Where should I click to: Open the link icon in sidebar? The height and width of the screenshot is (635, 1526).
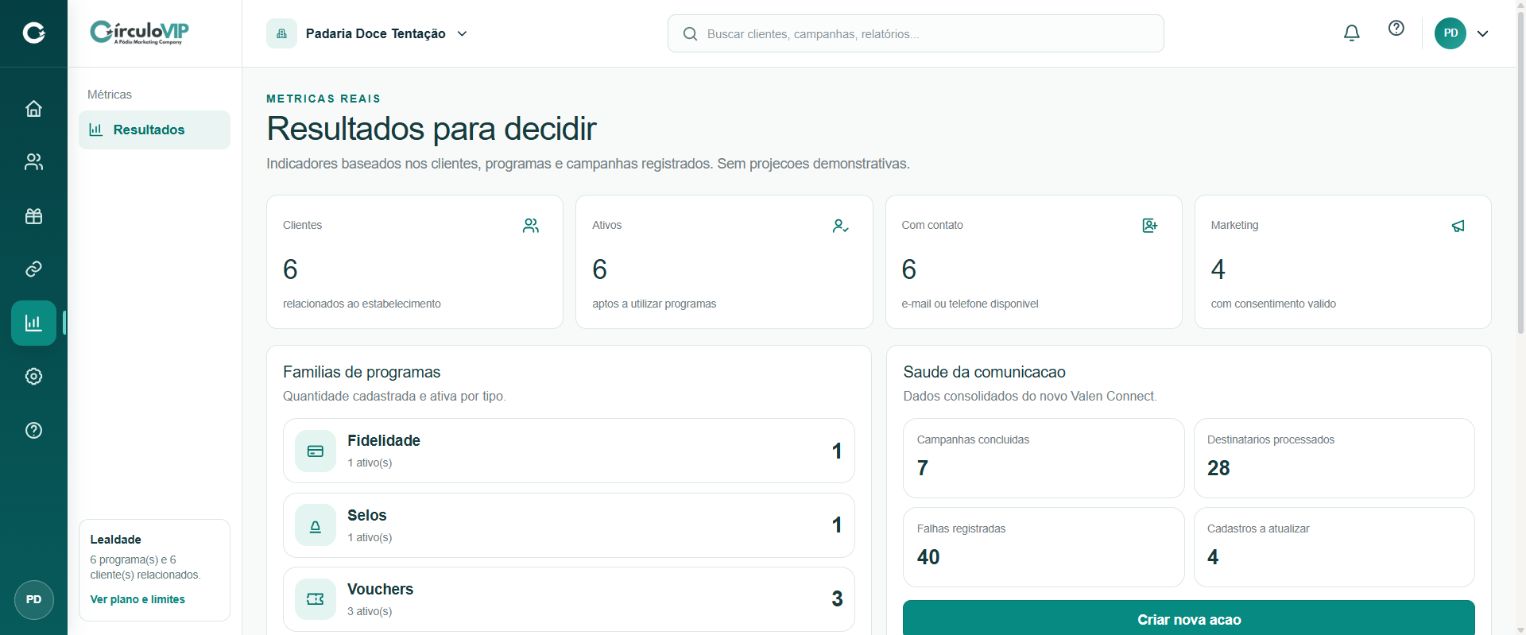tap(33, 269)
